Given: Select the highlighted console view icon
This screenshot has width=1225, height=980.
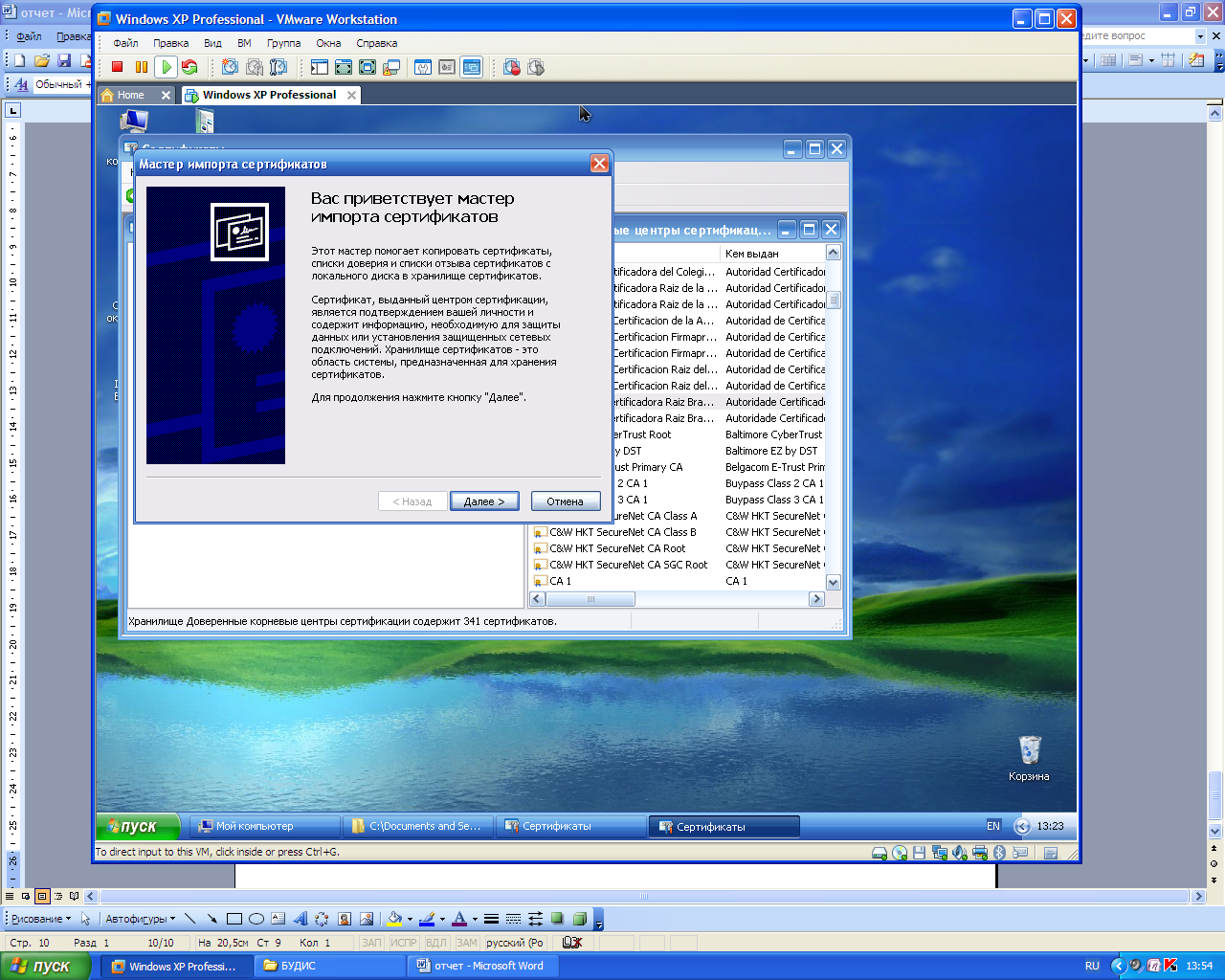Looking at the screenshot, I should 472,67.
